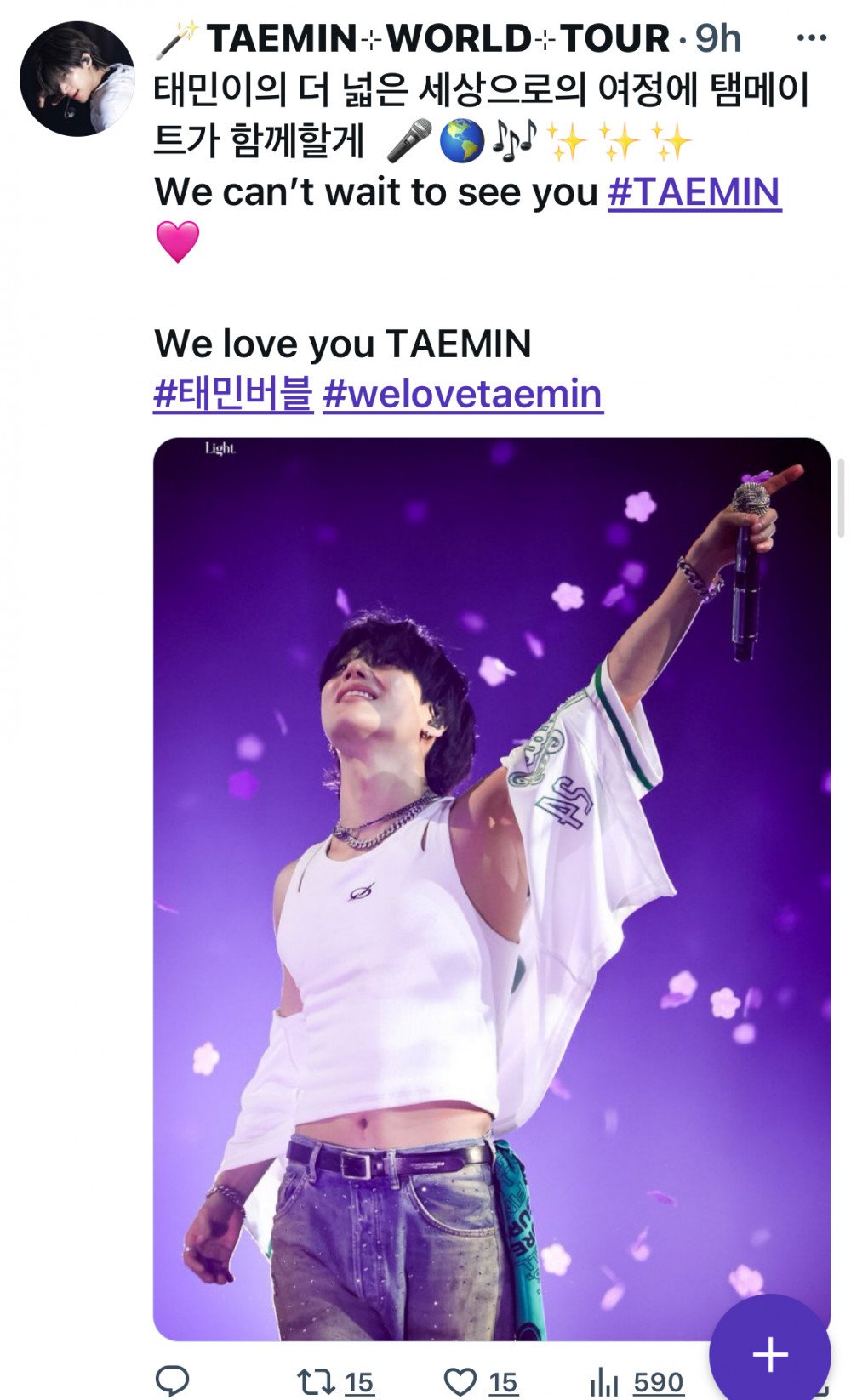Screen dimensions: 851x1400
Task: Open the TAEMIN WORLD TOUR account name
Action: tap(413, 39)
